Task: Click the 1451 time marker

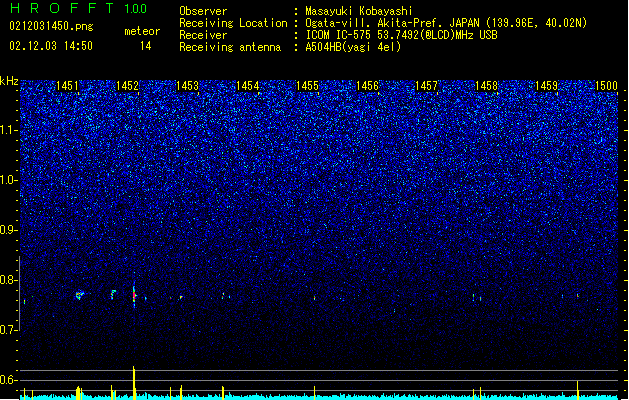Action: pos(67,86)
